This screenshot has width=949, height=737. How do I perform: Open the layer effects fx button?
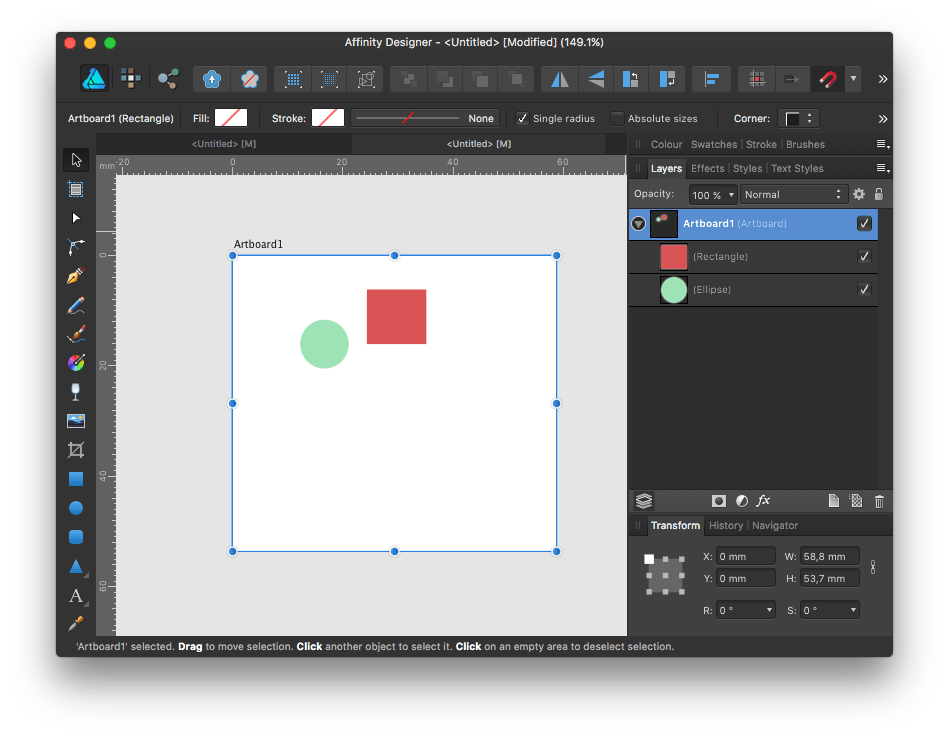tap(763, 501)
